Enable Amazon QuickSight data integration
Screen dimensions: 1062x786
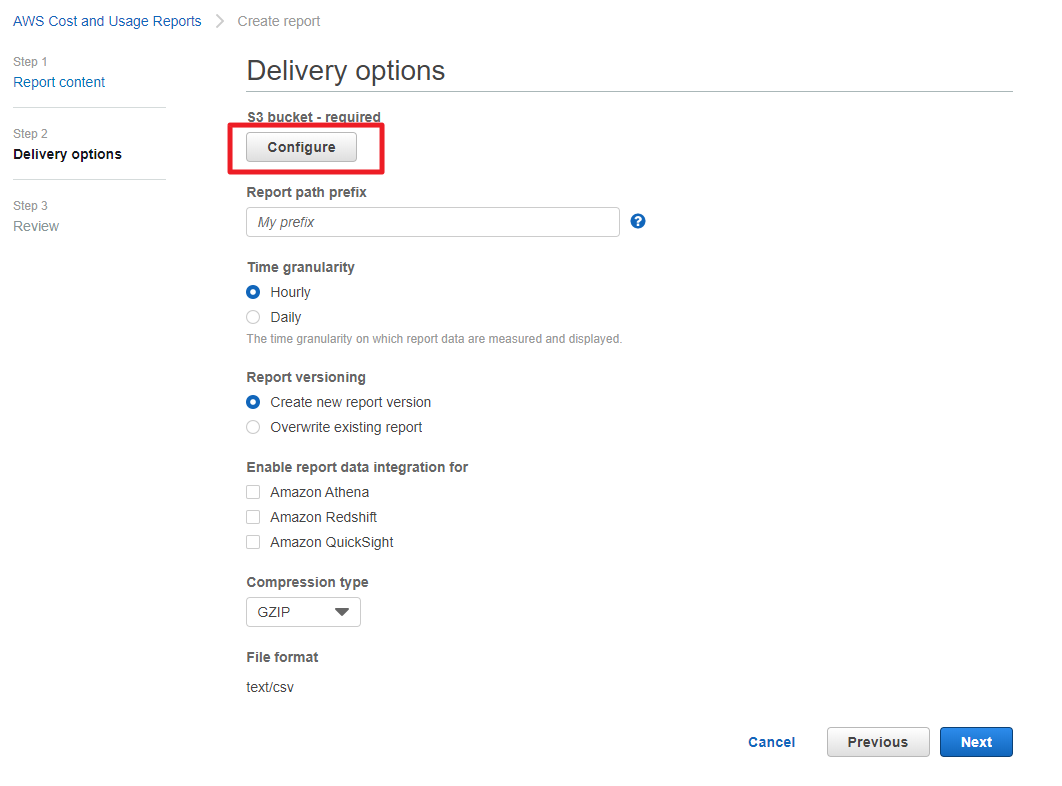click(253, 542)
